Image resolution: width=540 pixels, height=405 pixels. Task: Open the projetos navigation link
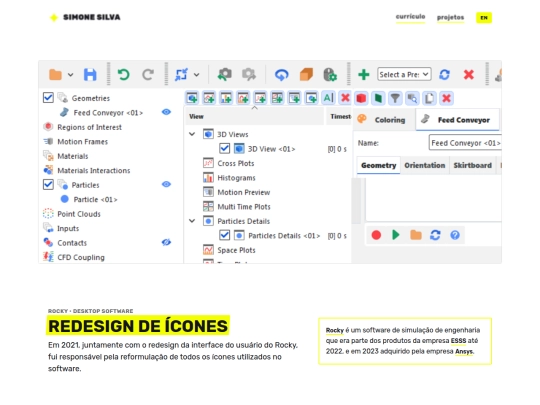450,17
